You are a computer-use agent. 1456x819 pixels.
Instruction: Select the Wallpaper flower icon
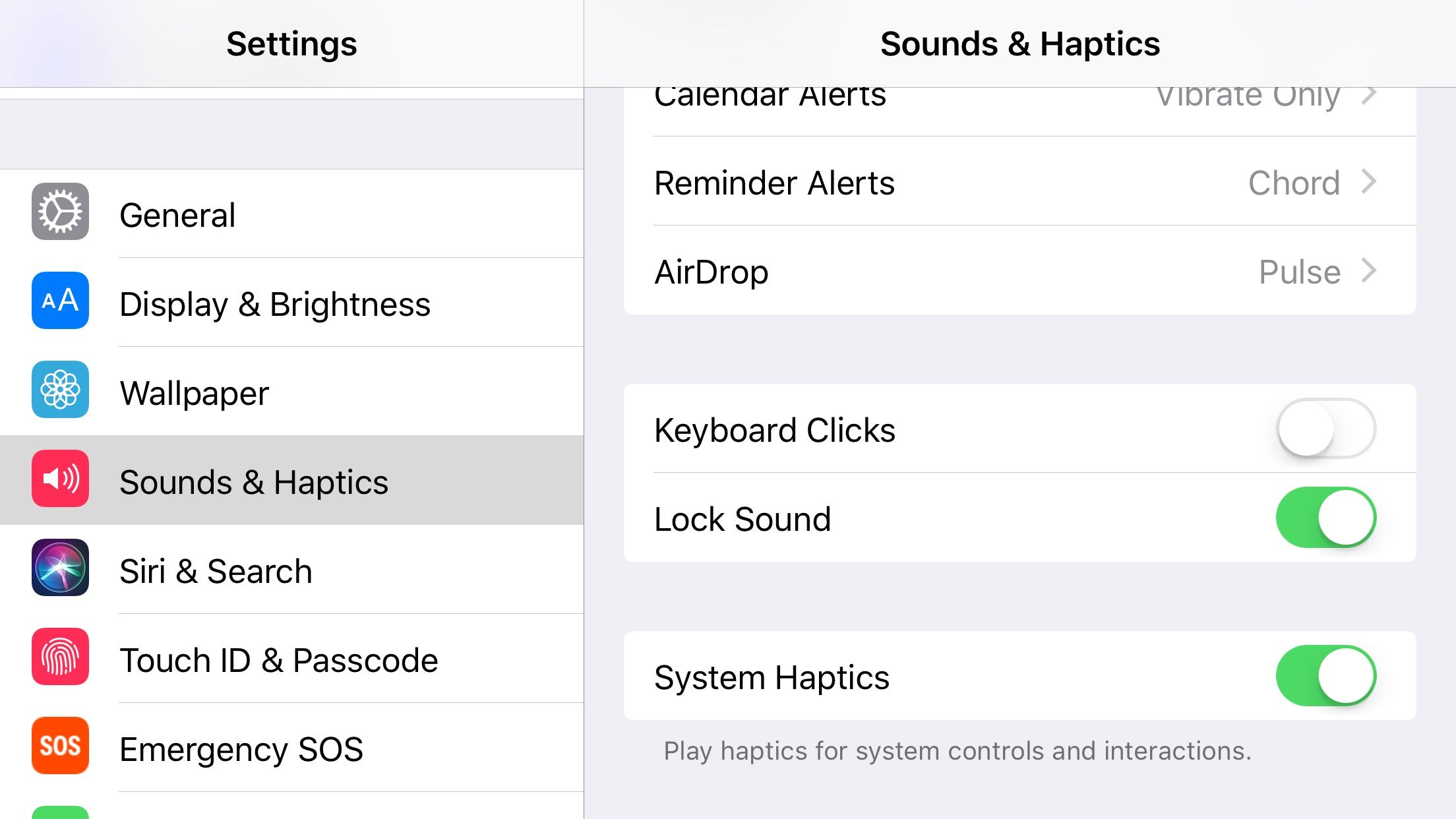60,390
